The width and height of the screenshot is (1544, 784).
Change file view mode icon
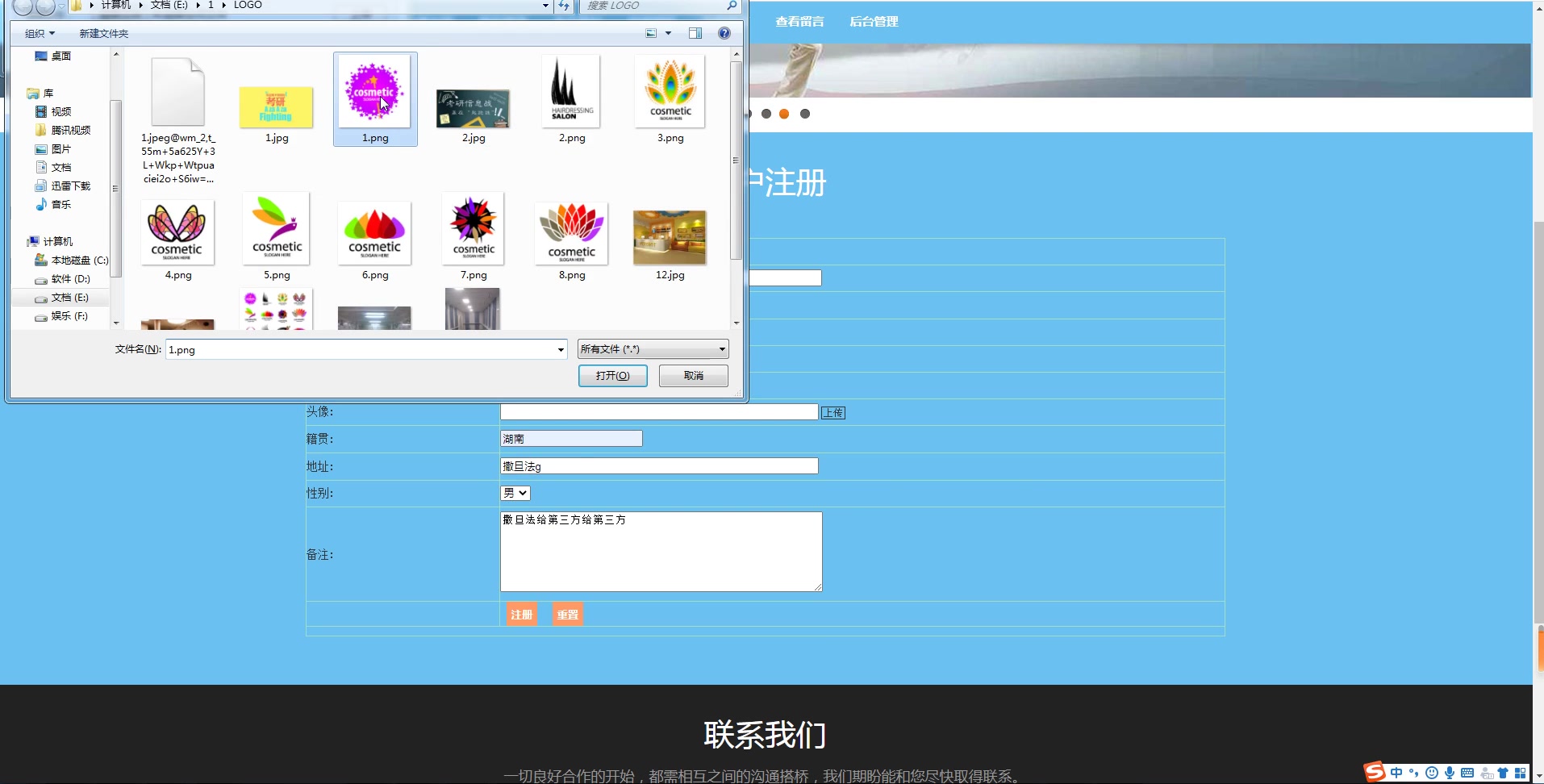coord(652,33)
